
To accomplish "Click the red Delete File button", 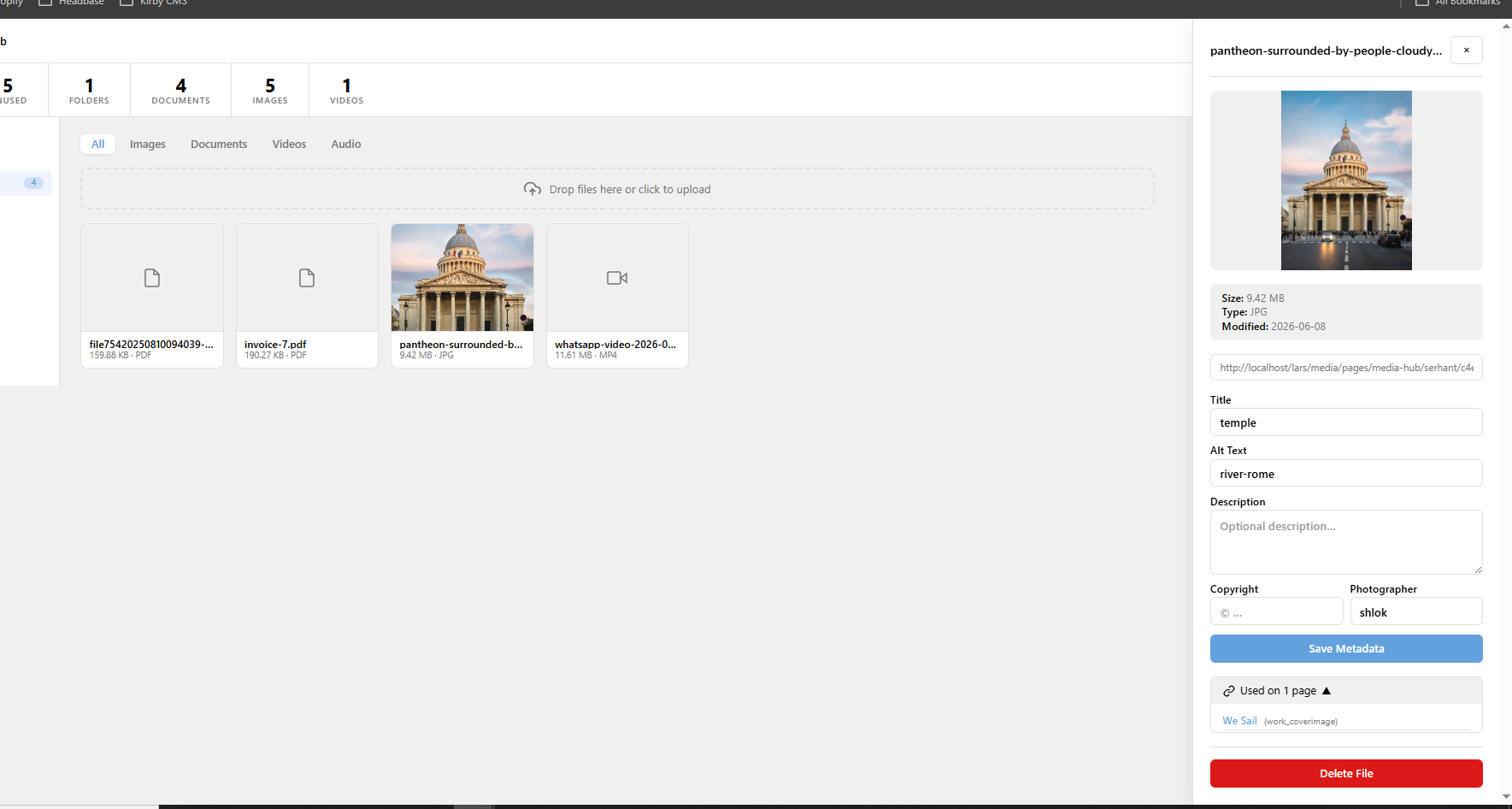I will point(1346,773).
